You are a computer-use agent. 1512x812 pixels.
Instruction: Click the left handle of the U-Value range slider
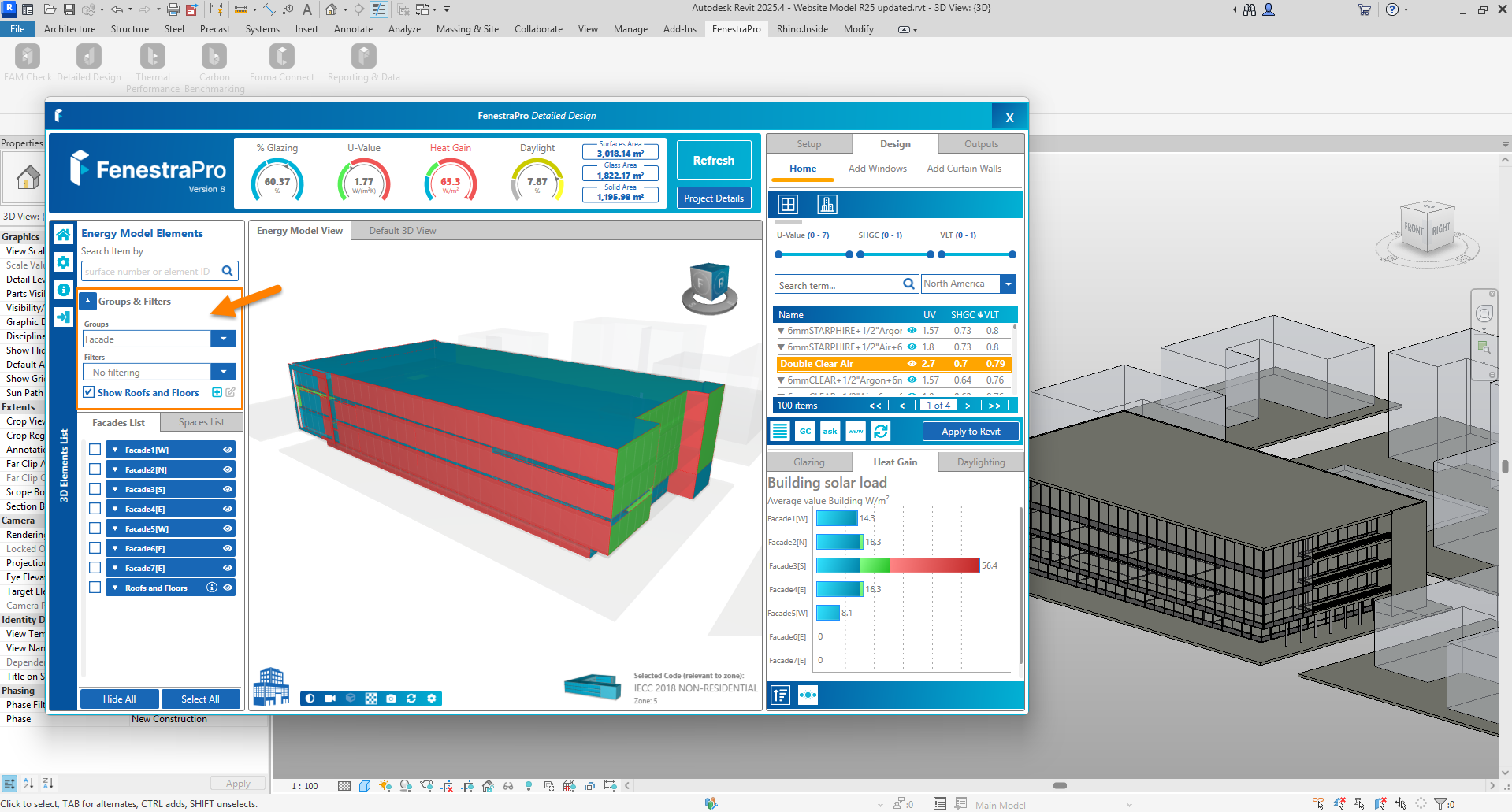point(778,254)
